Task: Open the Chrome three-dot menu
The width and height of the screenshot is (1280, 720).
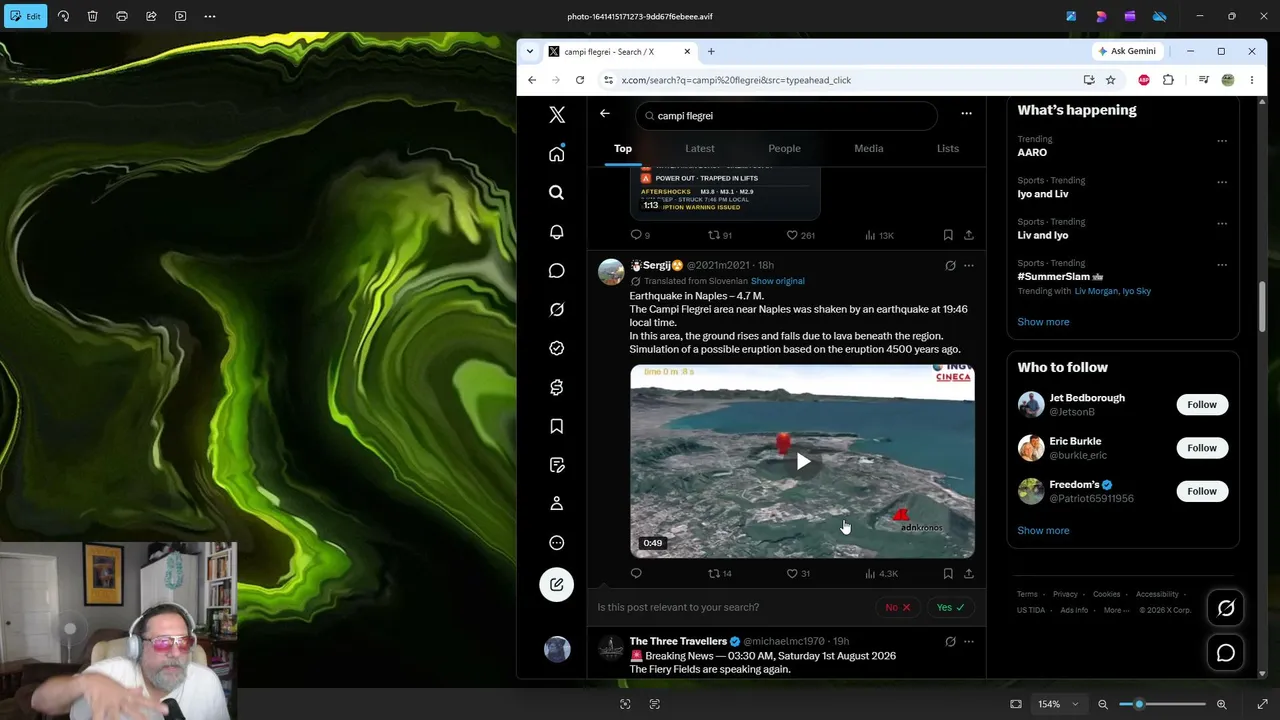Action: [1252, 80]
